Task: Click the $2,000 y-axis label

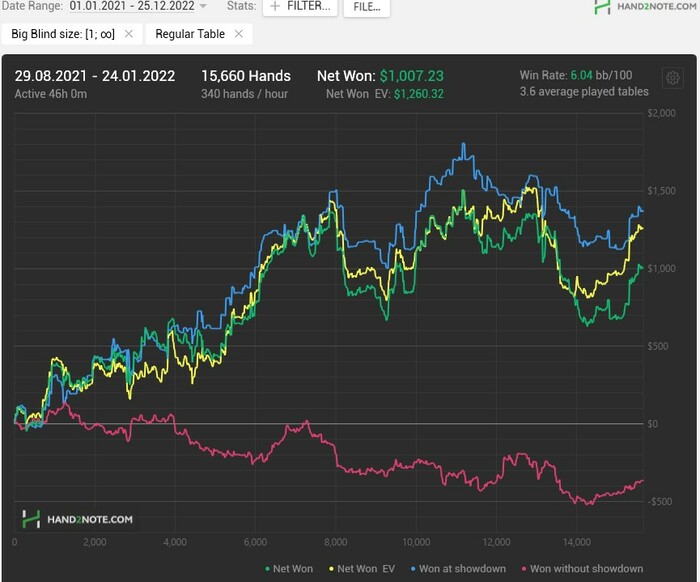Action: pyautogui.click(x=662, y=113)
